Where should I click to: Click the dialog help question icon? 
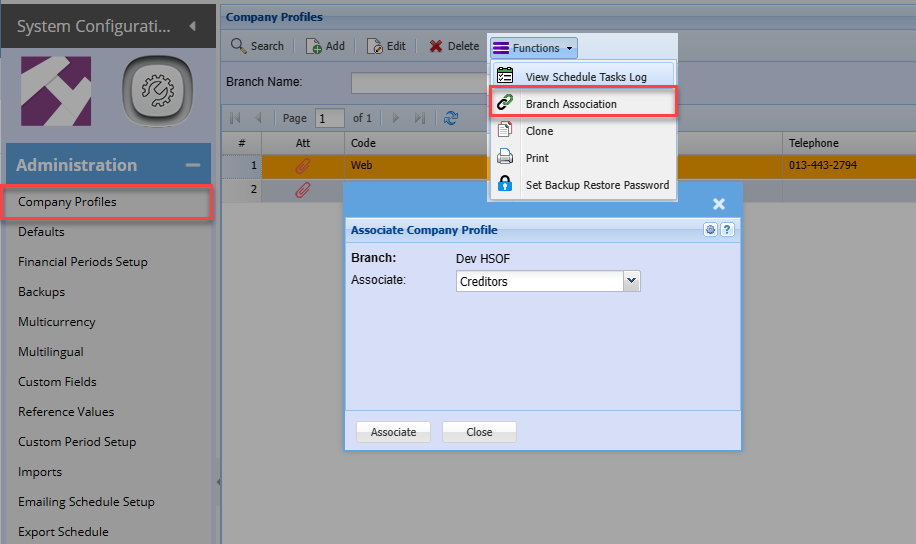tap(727, 230)
